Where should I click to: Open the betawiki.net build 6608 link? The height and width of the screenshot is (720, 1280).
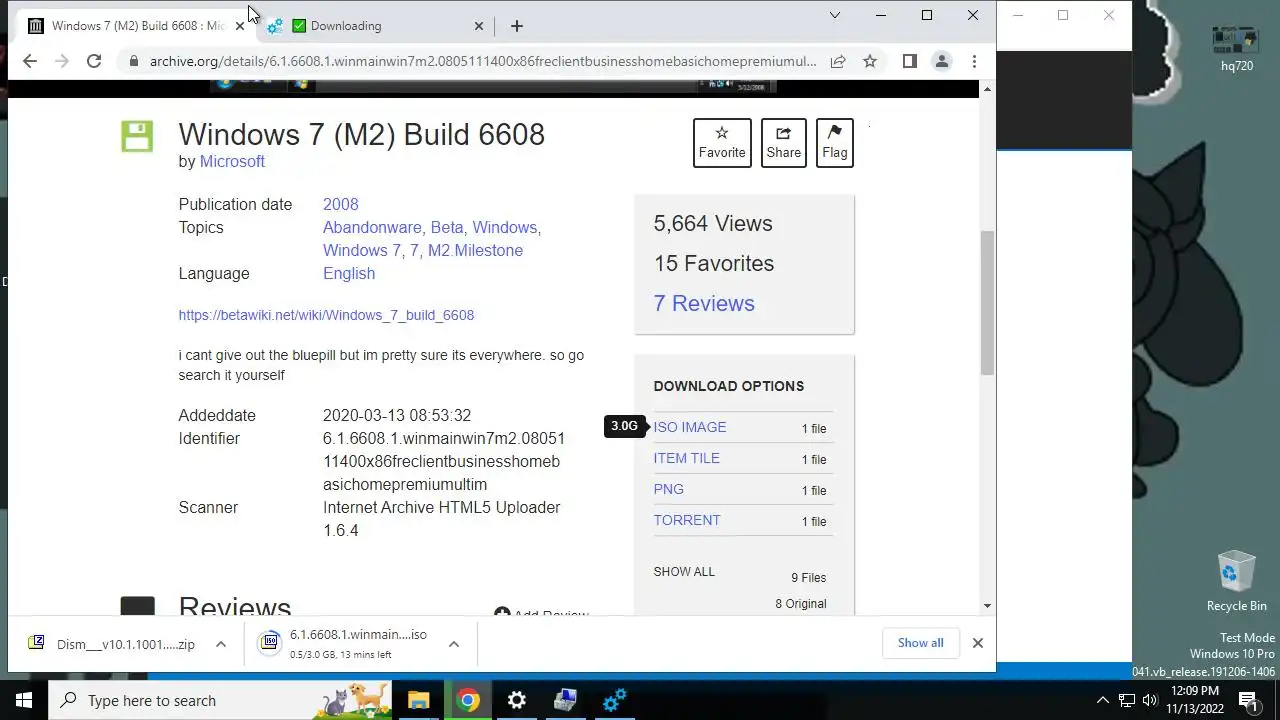pos(326,315)
